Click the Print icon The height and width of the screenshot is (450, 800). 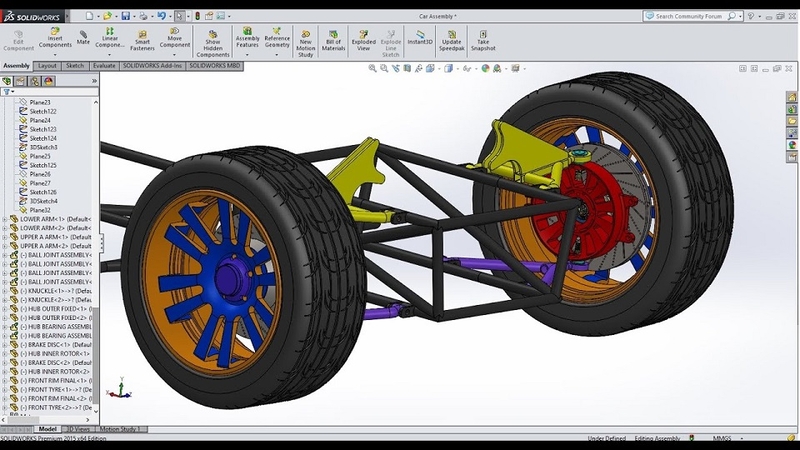tap(143, 16)
